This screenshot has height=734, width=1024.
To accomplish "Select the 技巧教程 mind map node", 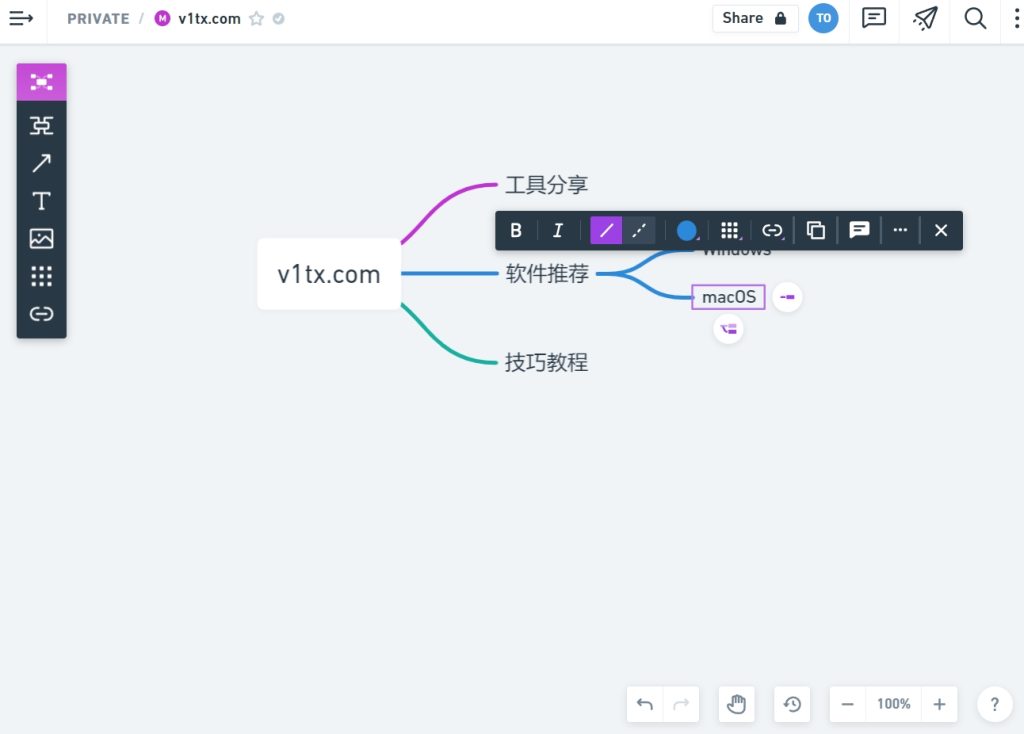I will (x=546, y=363).
